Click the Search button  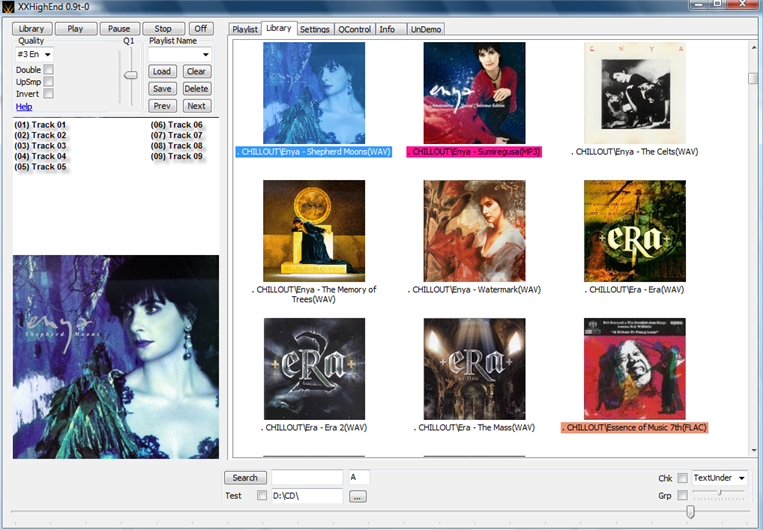click(245, 478)
